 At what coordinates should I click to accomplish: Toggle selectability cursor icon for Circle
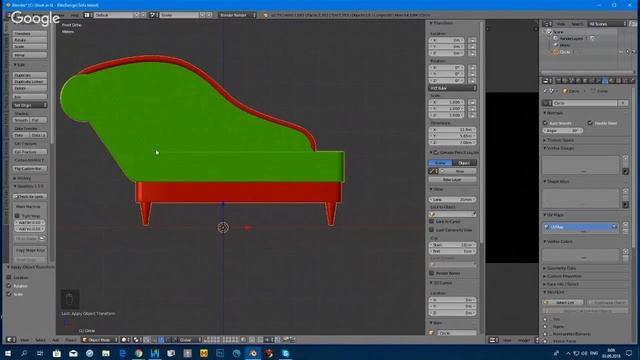coord(628,52)
